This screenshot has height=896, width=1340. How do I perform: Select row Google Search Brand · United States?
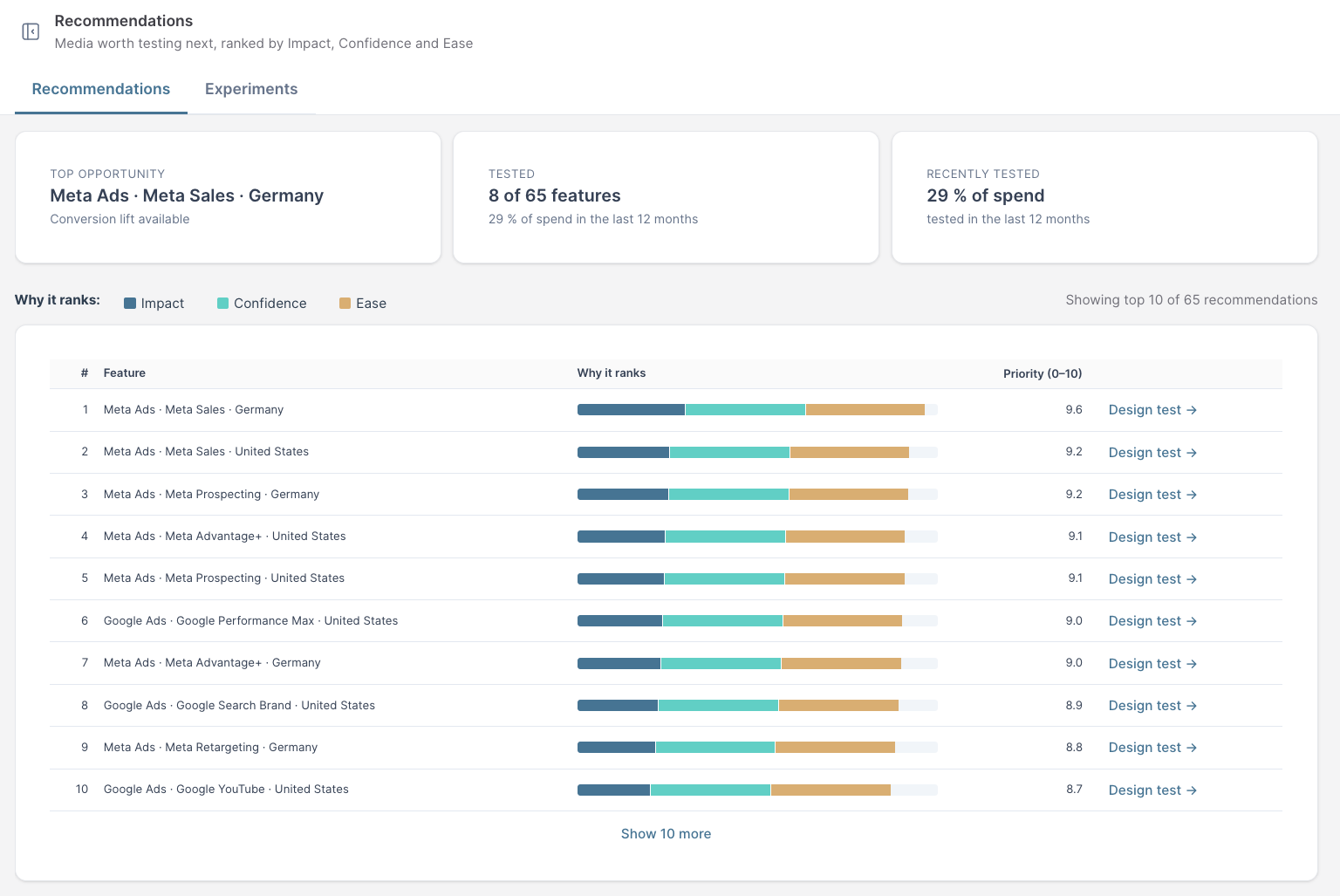tap(666, 705)
